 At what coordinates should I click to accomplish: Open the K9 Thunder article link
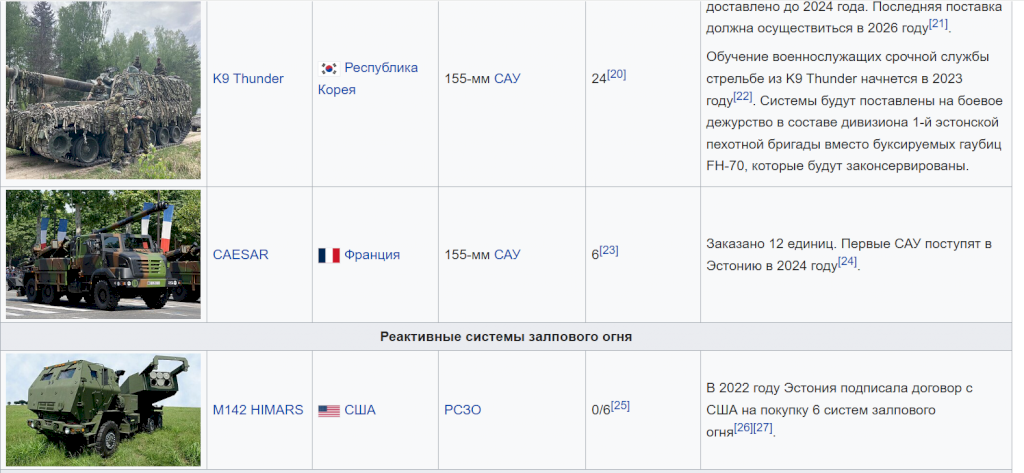pos(248,79)
